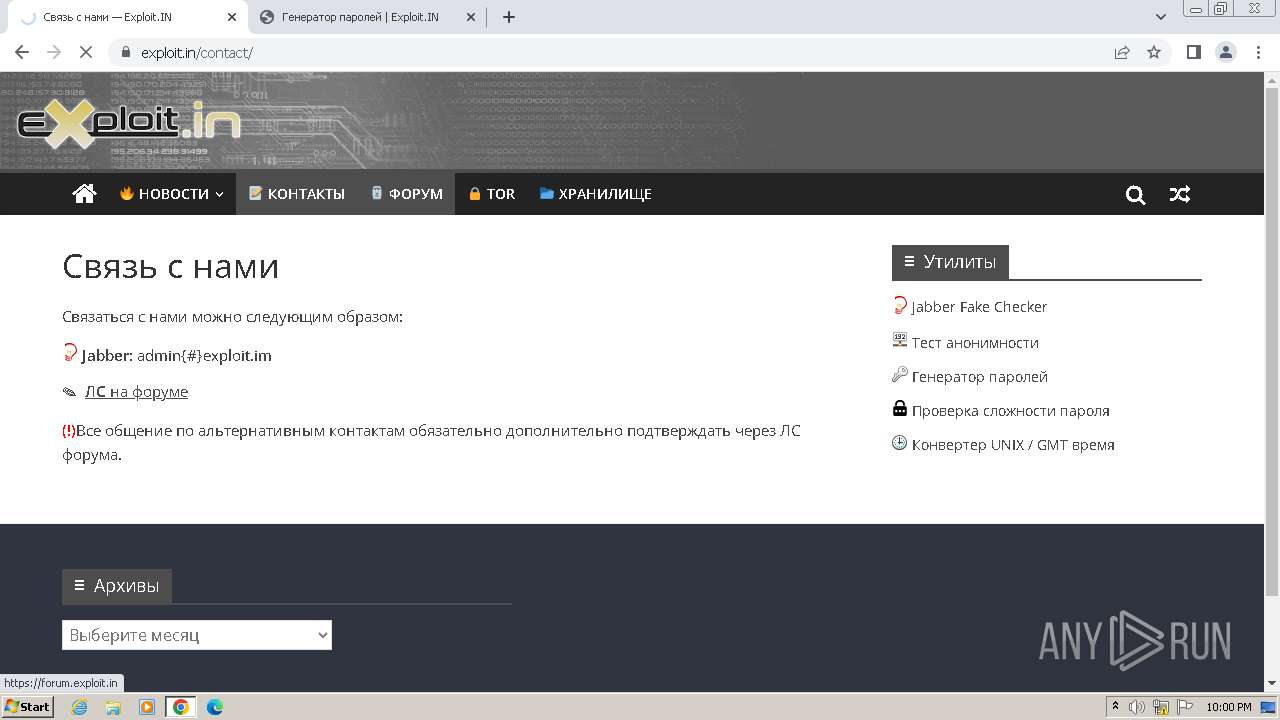
Task: Open the TOR menu item
Action: tap(492, 194)
